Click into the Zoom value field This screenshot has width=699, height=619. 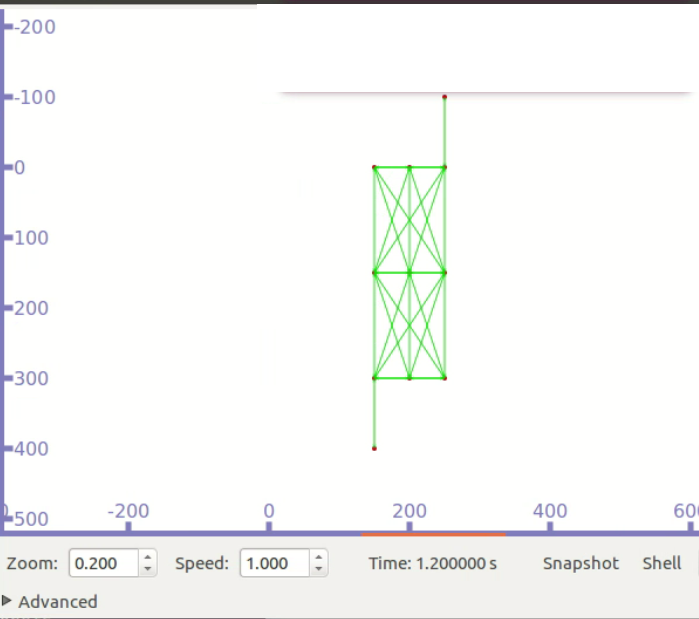pos(102,563)
